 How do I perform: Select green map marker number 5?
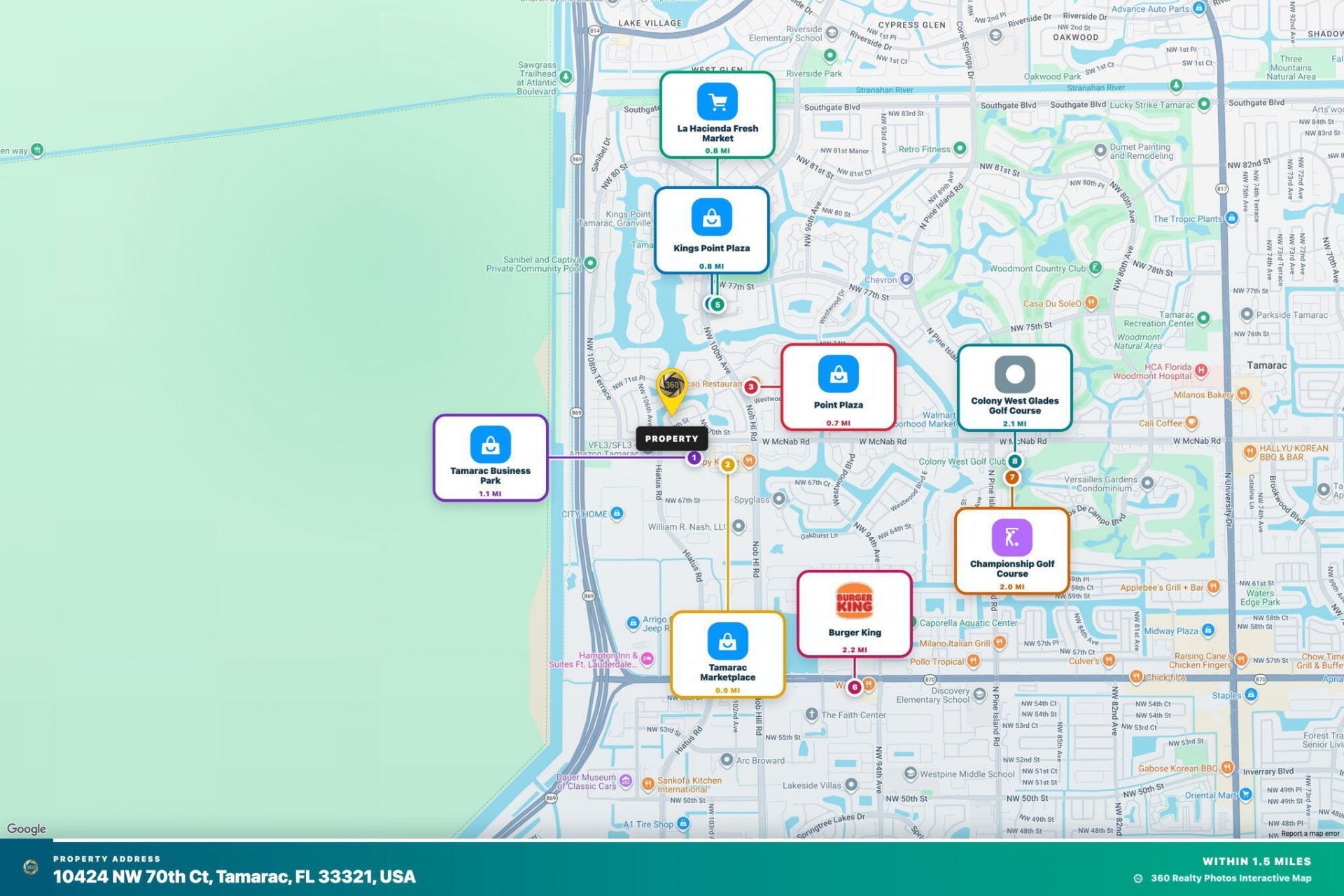click(x=717, y=304)
